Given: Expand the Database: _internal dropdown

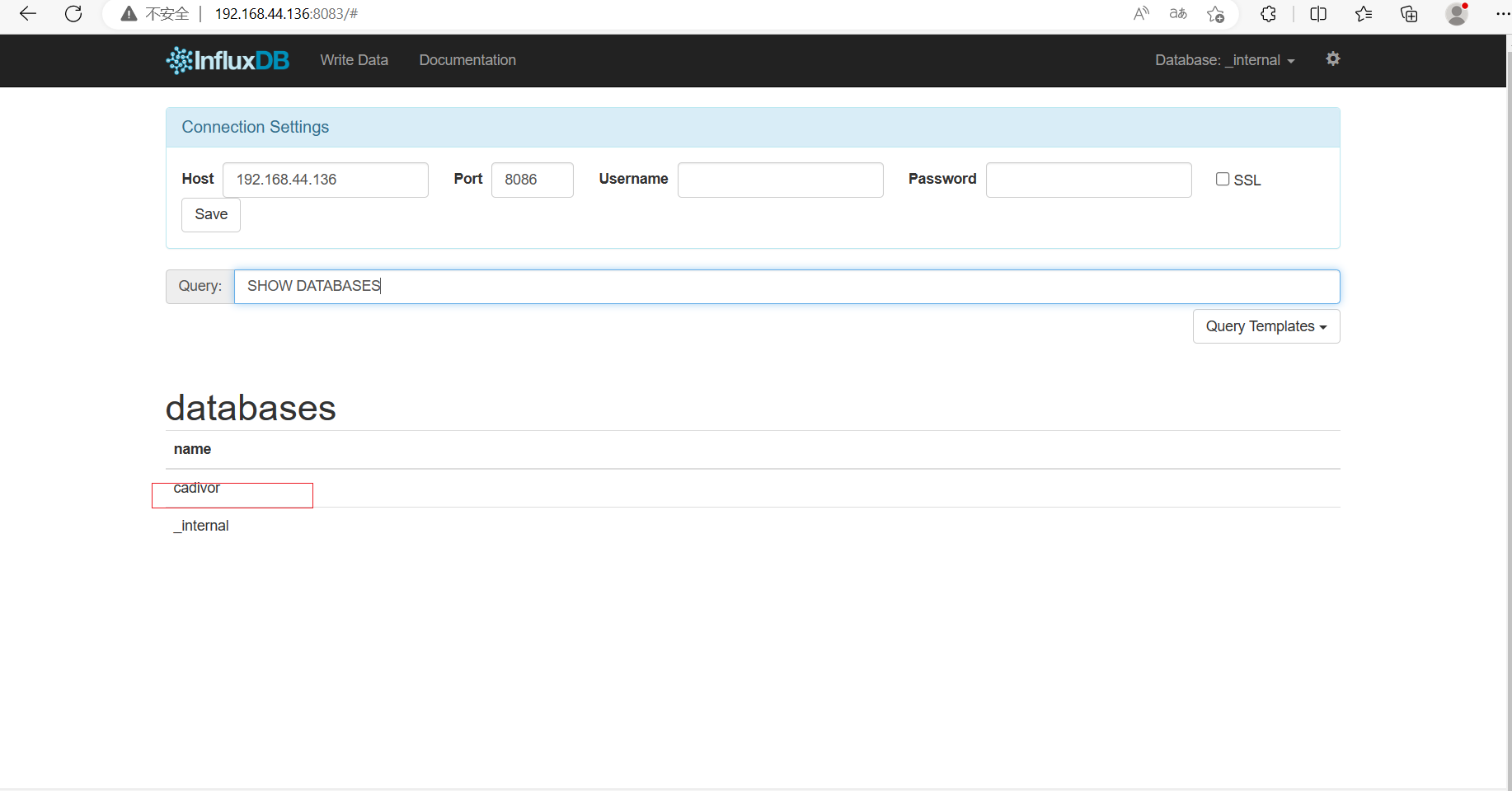Looking at the screenshot, I should pyautogui.click(x=1225, y=60).
